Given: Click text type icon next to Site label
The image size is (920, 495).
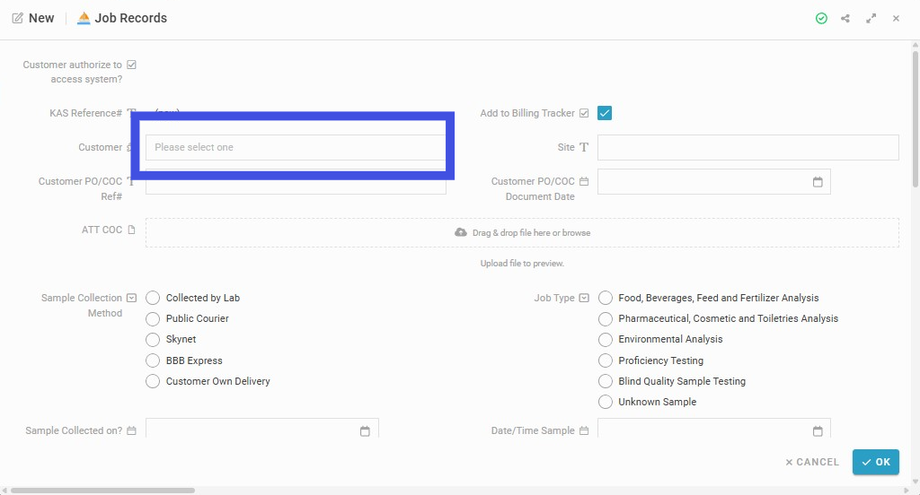Looking at the screenshot, I should click(x=584, y=147).
